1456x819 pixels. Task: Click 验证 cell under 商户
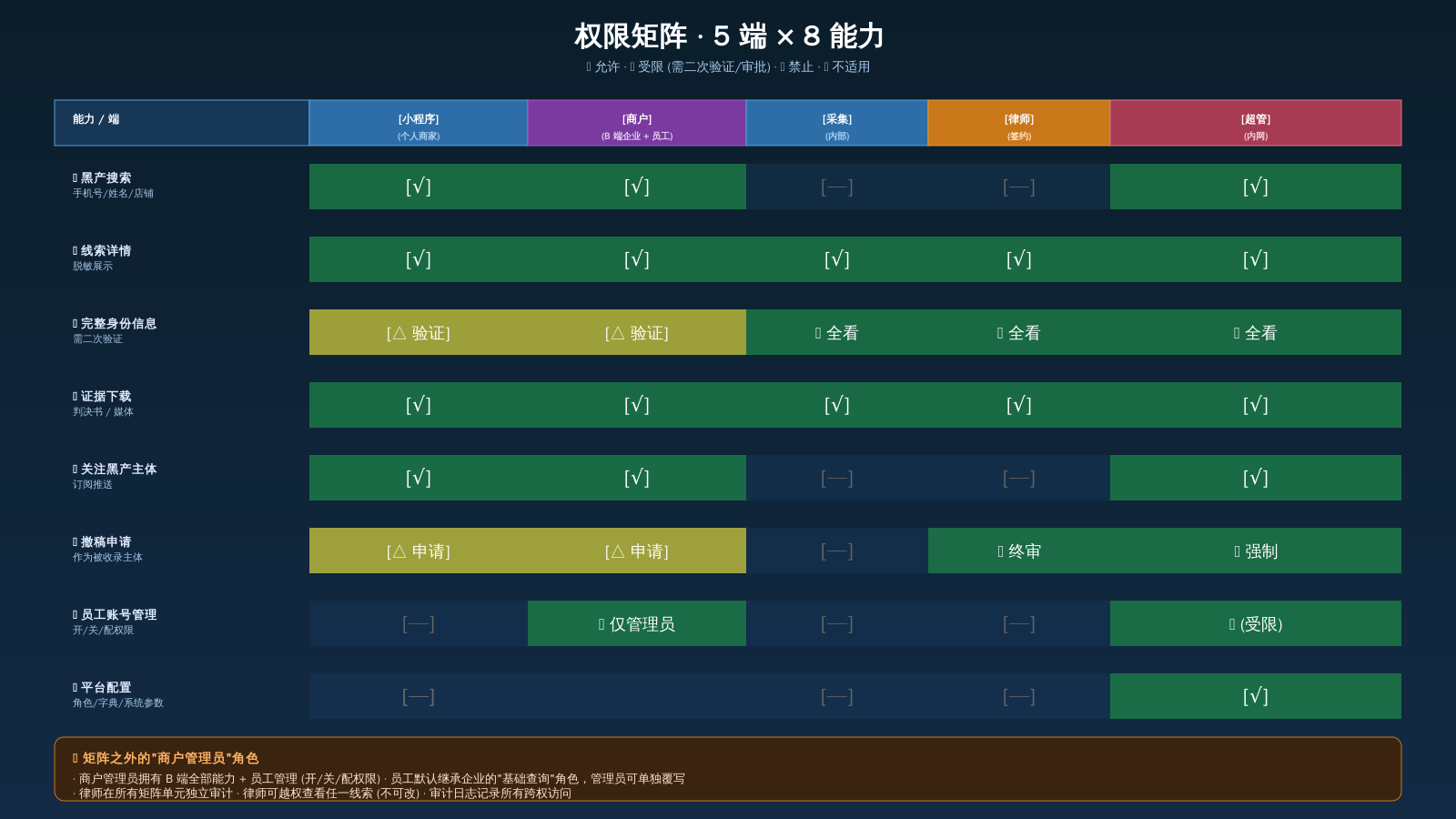coord(637,332)
